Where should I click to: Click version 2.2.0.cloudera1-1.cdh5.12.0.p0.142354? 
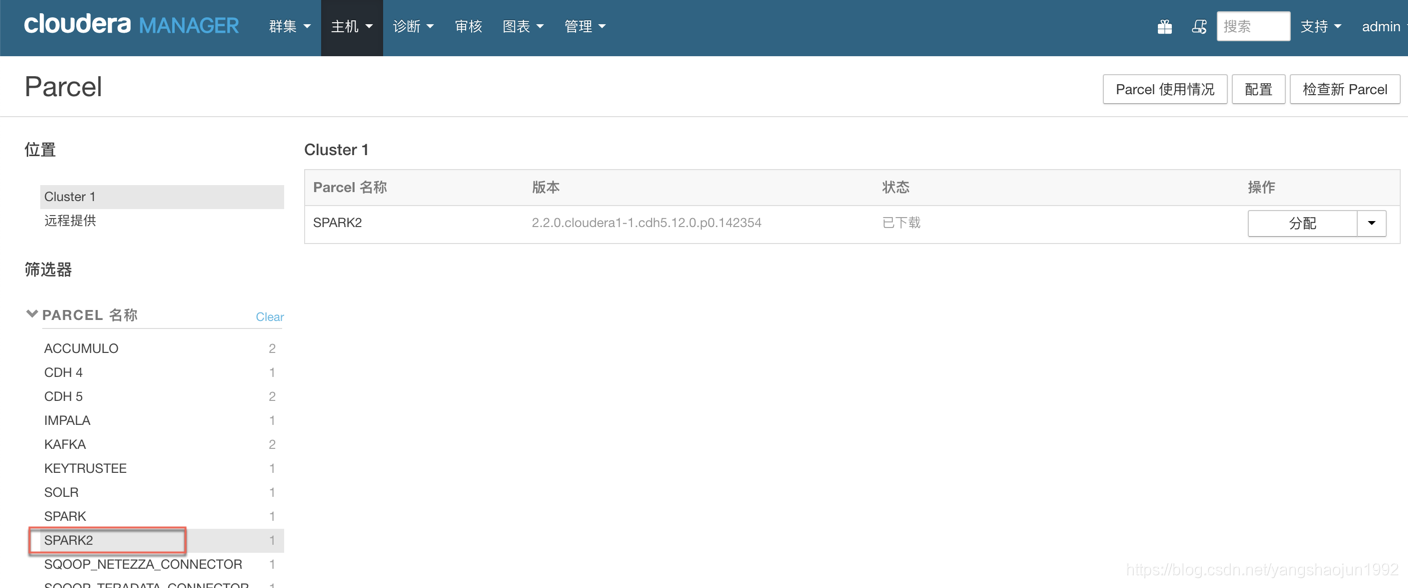(x=647, y=223)
